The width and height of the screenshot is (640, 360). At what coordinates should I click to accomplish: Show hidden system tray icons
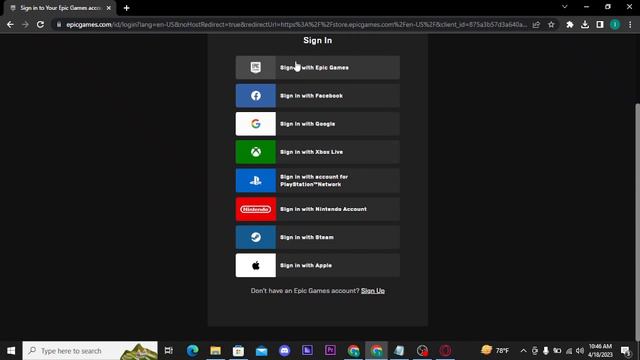tap(523, 351)
